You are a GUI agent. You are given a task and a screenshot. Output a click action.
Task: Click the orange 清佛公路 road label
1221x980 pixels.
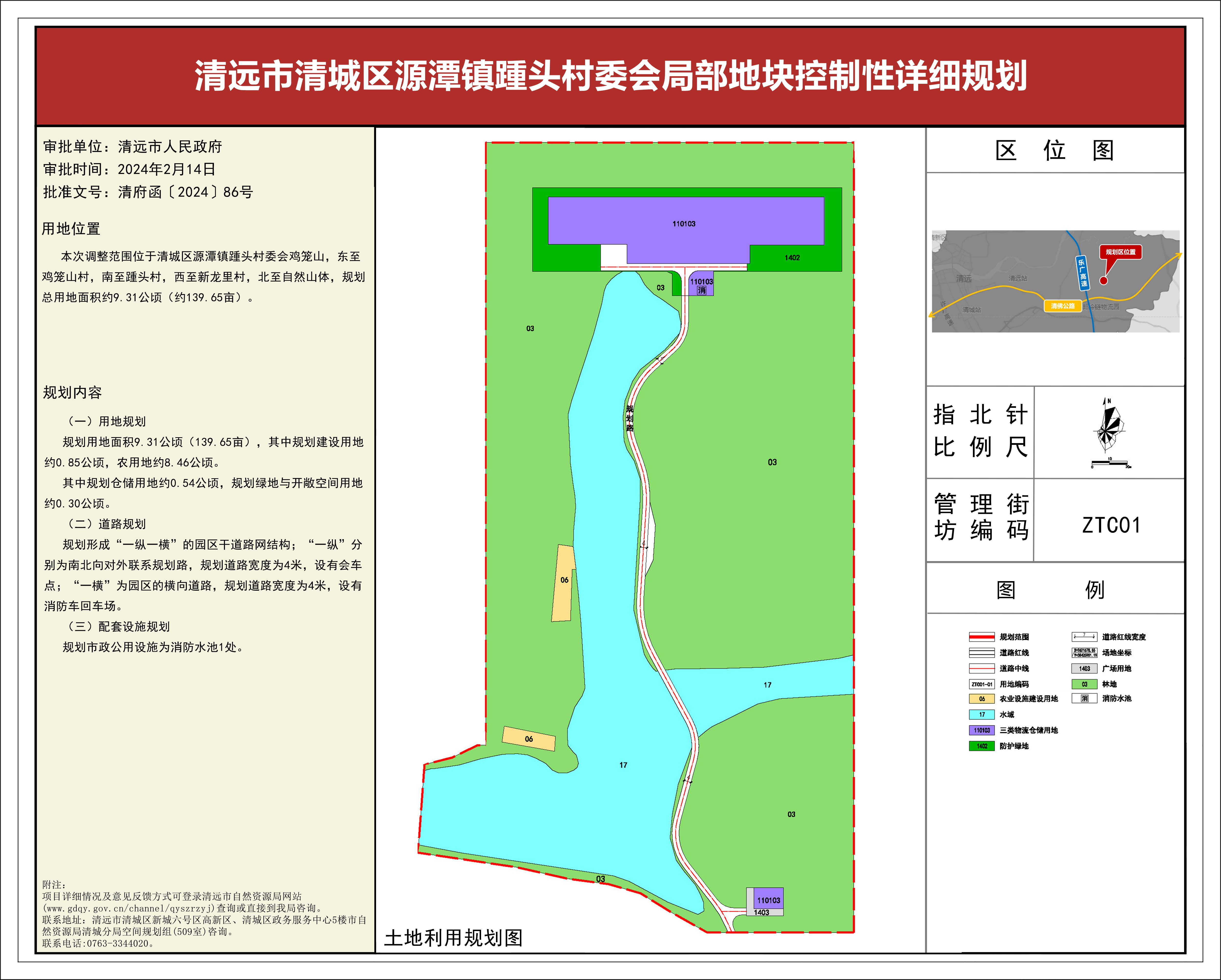[x=1063, y=306]
